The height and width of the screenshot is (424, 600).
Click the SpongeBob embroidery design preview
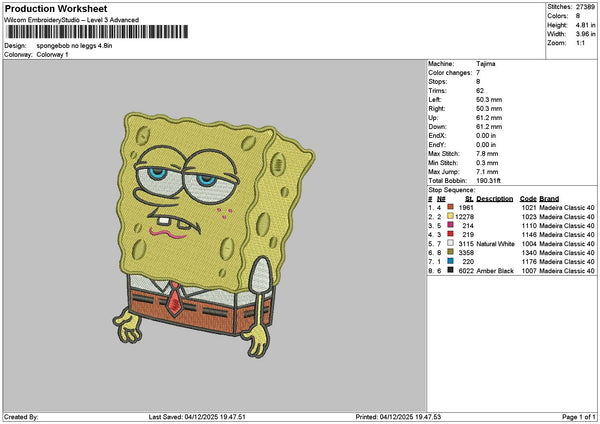pyautogui.click(x=214, y=234)
